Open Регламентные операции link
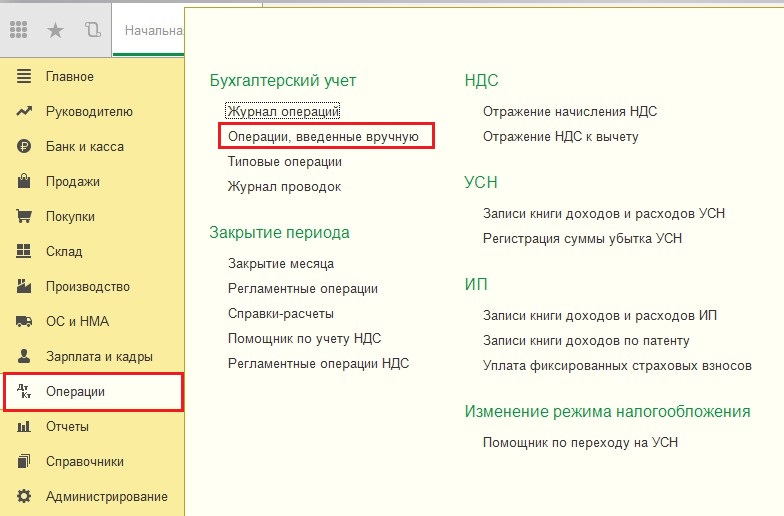This screenshot has height=516, width=784. (x=303, y=288)
